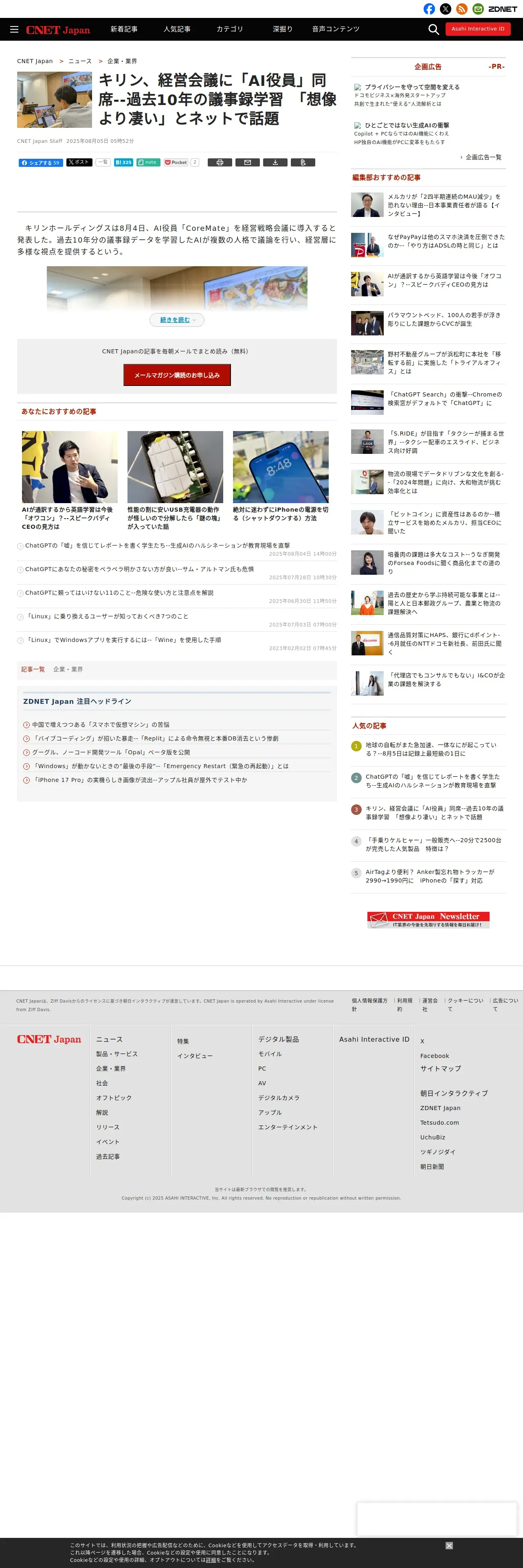Open Linux に乗り換えるユーザー article link
This screenshot has width=523, height=1568.
point(107,616)
